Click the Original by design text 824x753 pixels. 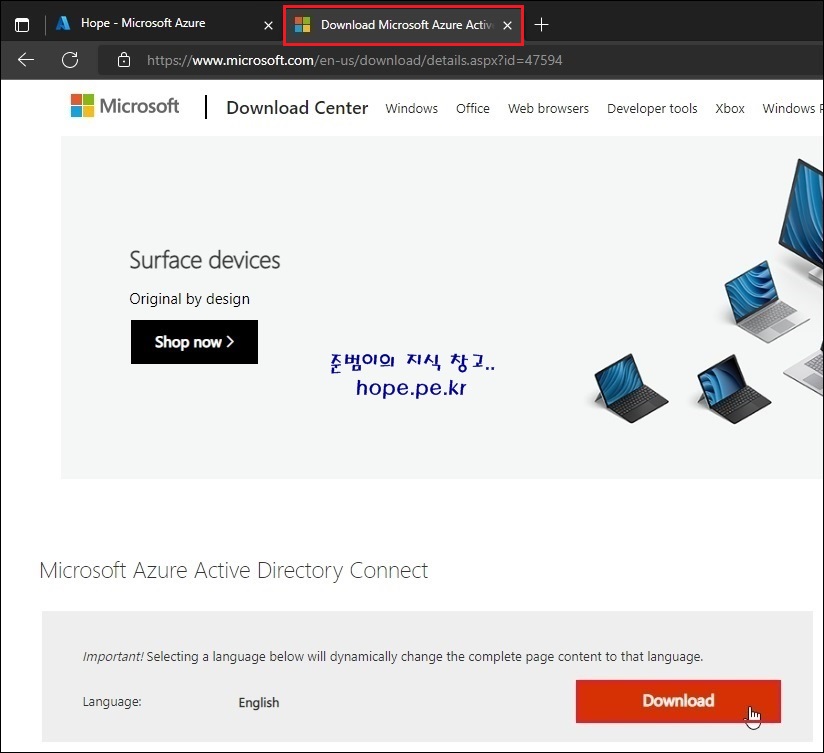[189, 299]
